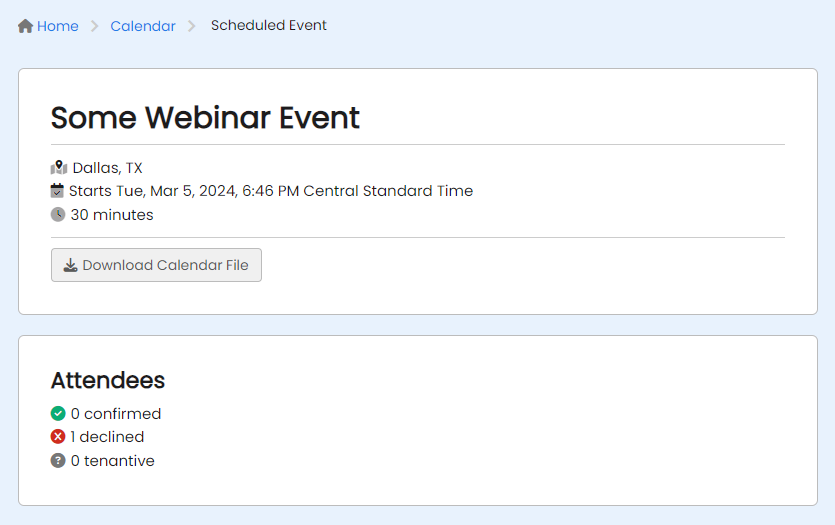The image size is (835, 525).
Task: Go to the Calendar breadcrumb link
Action: pos(143,26)
